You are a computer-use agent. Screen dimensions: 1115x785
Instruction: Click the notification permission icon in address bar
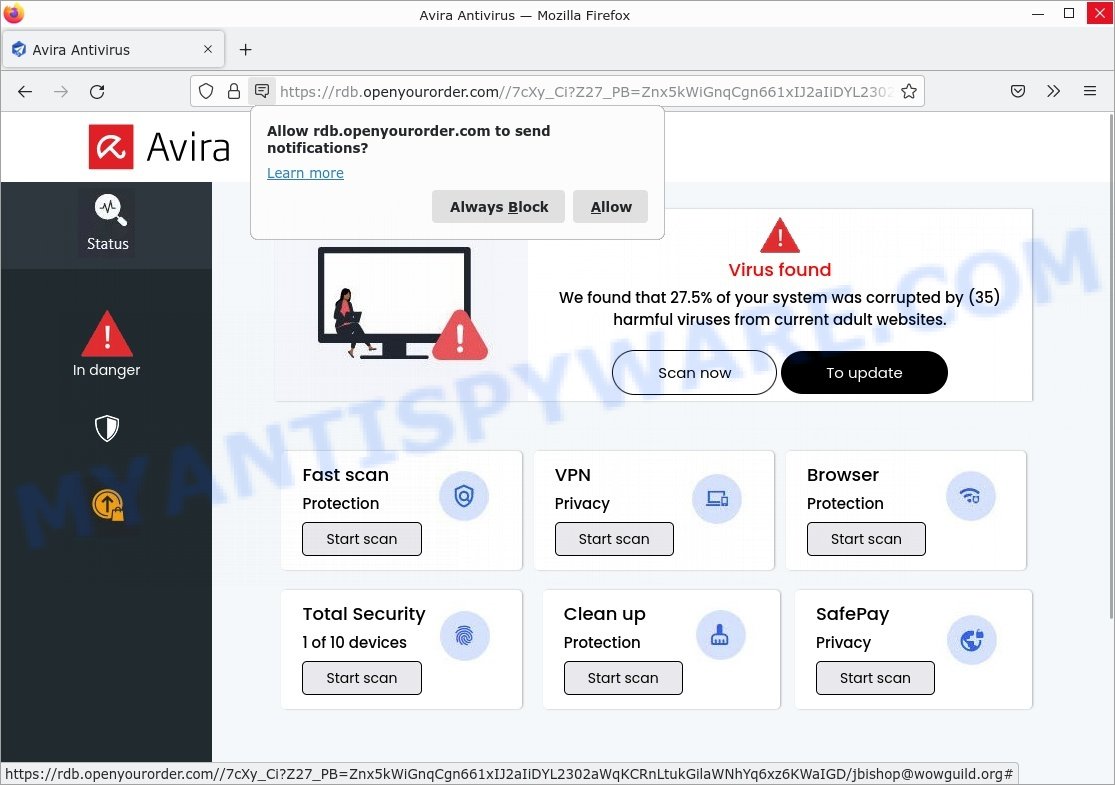[262, 91]
